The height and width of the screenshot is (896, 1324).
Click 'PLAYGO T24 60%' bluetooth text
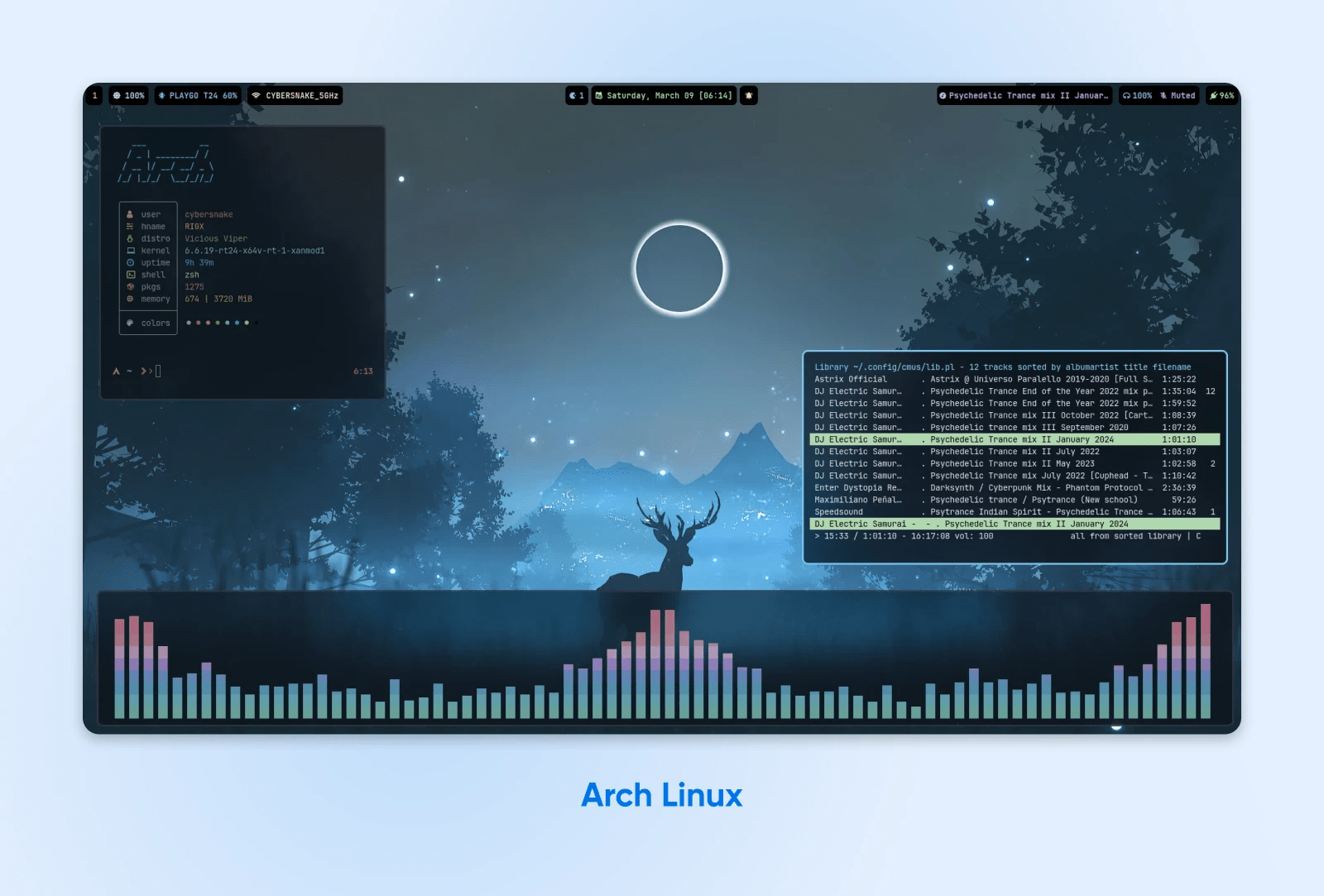(203, 96)
